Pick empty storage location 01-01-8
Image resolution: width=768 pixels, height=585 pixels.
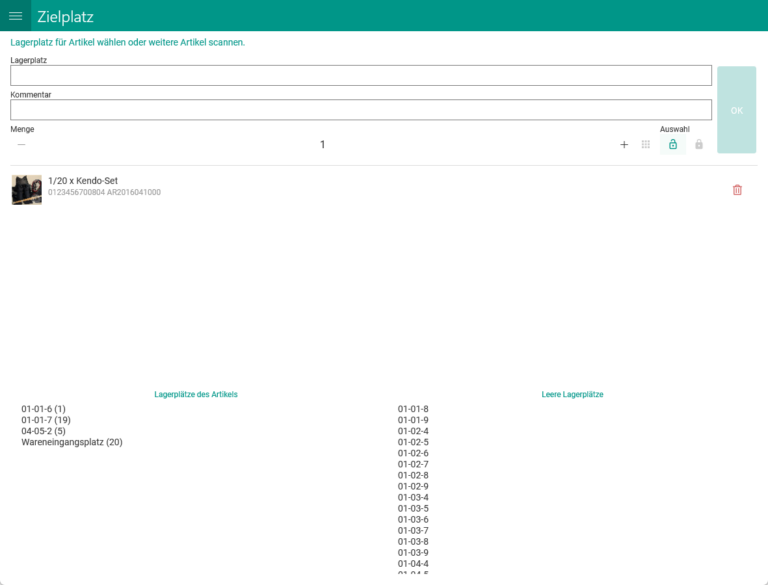(413, 409)
